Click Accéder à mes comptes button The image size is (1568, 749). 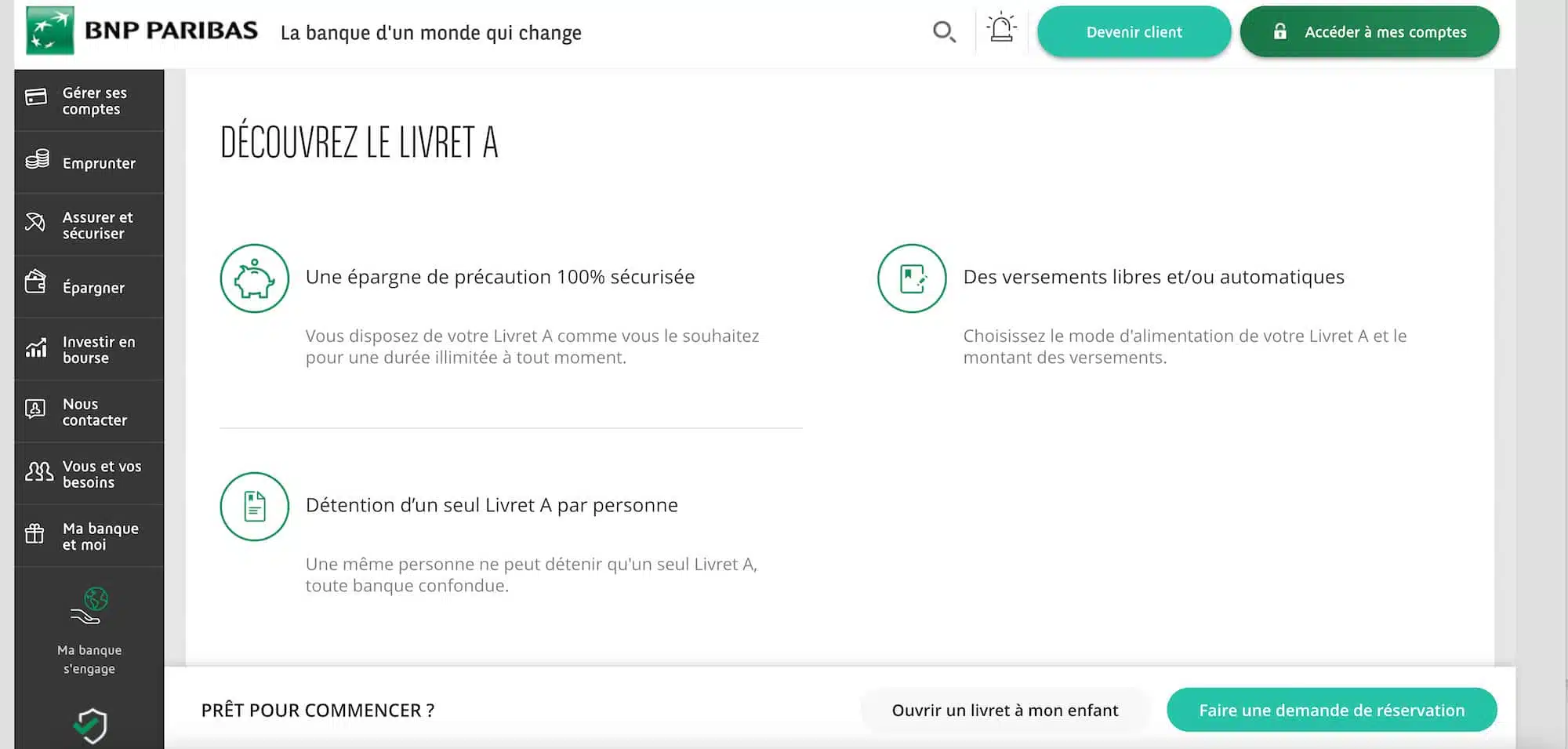click(x=1369, y=32)
